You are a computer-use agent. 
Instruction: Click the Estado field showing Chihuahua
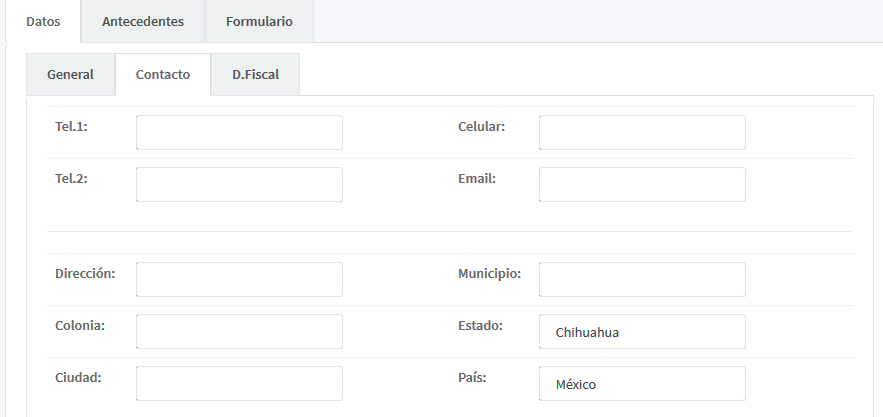642,332
